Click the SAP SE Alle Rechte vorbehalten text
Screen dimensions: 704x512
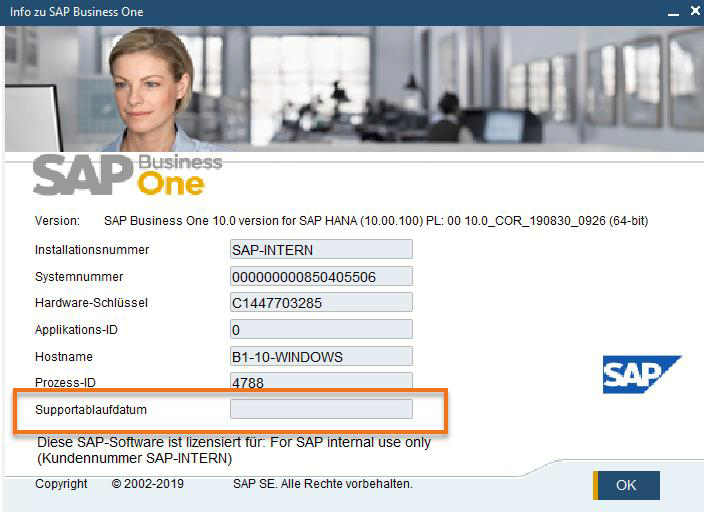322,484
